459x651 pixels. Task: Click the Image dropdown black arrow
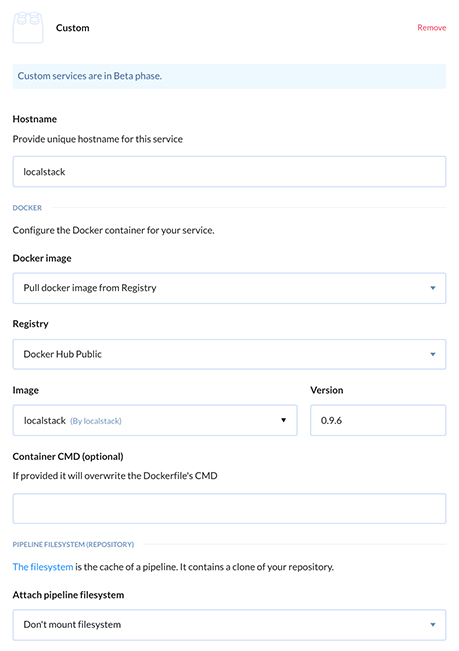click(x=283, y=420)
